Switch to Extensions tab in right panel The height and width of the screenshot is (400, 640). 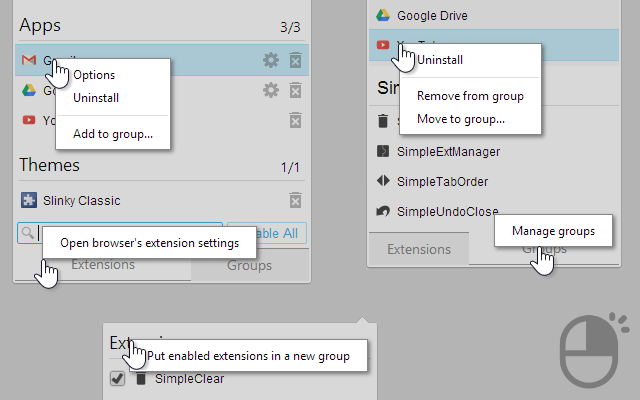[419, 249]
